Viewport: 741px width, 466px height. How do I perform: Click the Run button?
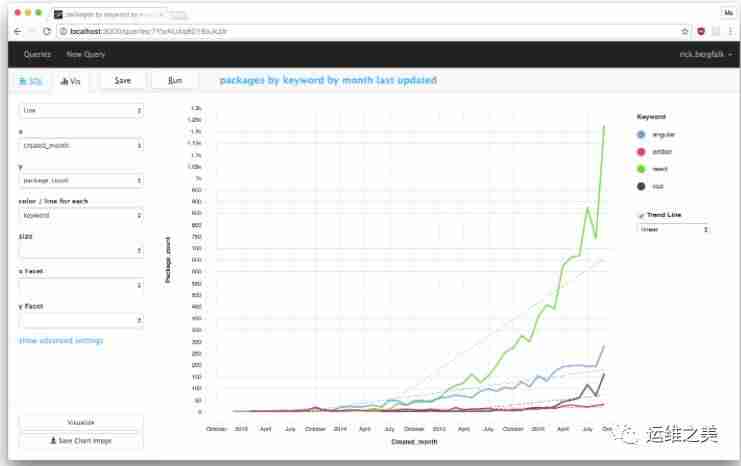pyautogui.click(x=175, y=81)
